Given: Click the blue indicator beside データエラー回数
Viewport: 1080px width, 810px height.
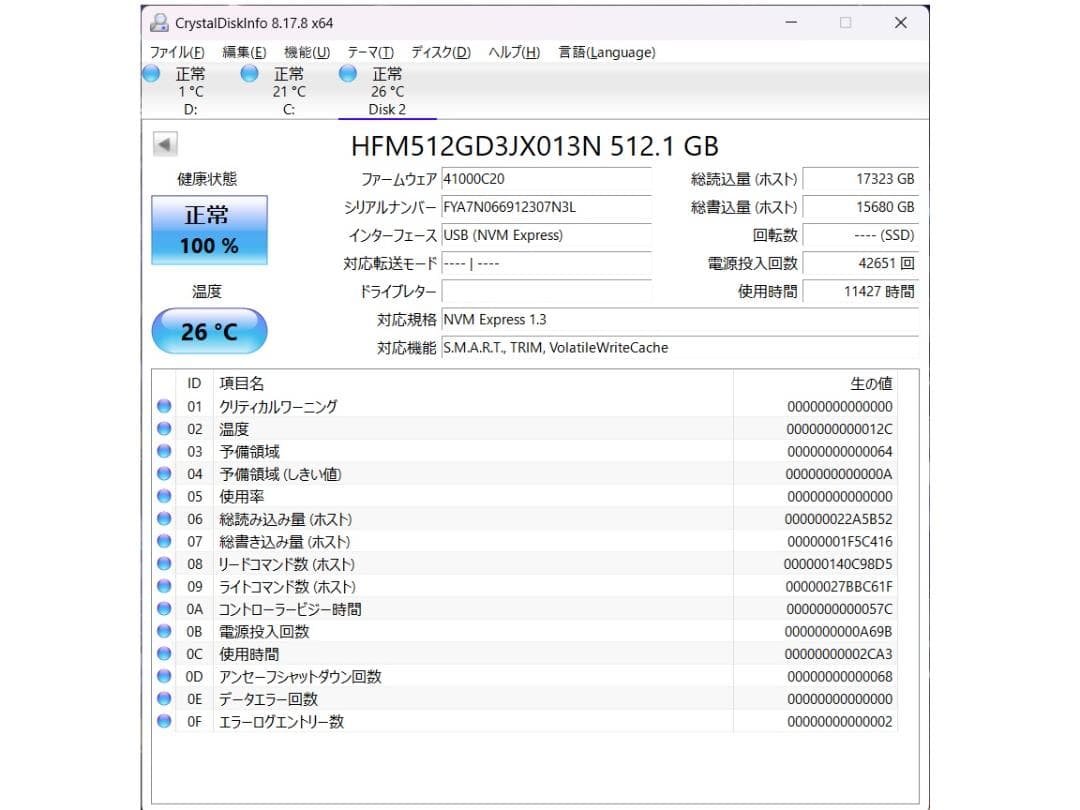Looking at the screenshot, I should (163, 699).
